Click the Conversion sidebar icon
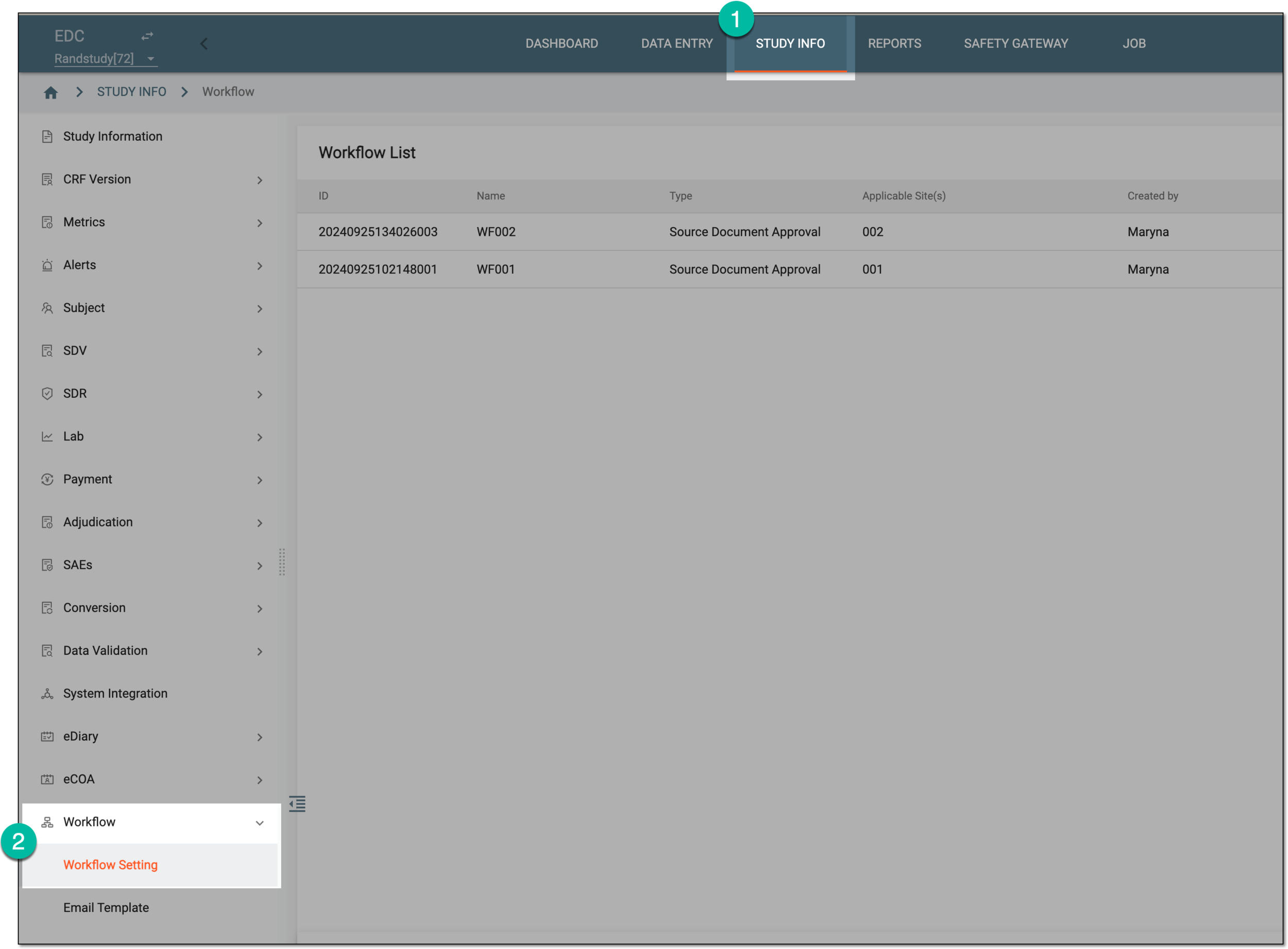 click(47, 608)
